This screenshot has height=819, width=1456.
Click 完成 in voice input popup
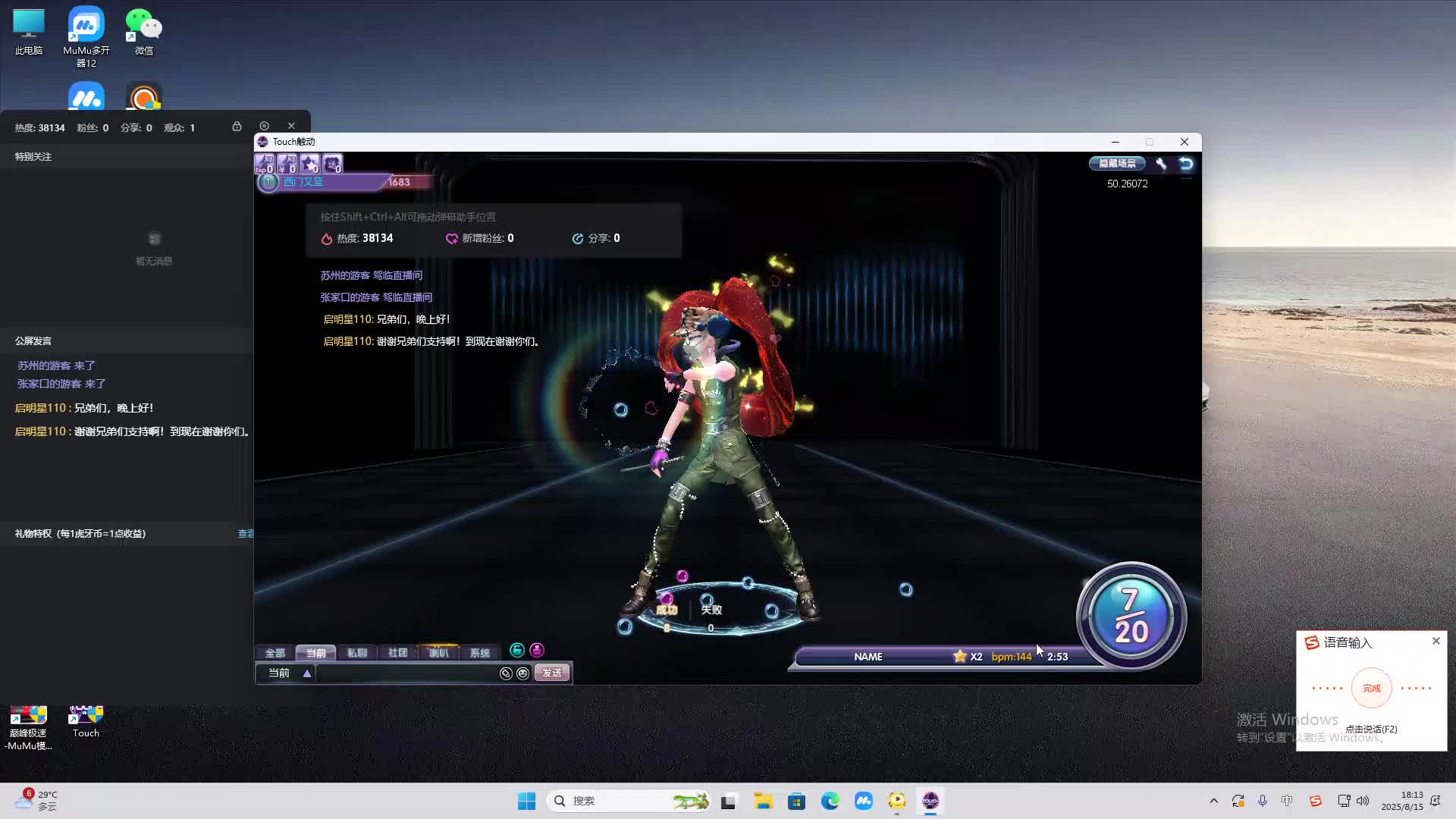(1371, 689)
